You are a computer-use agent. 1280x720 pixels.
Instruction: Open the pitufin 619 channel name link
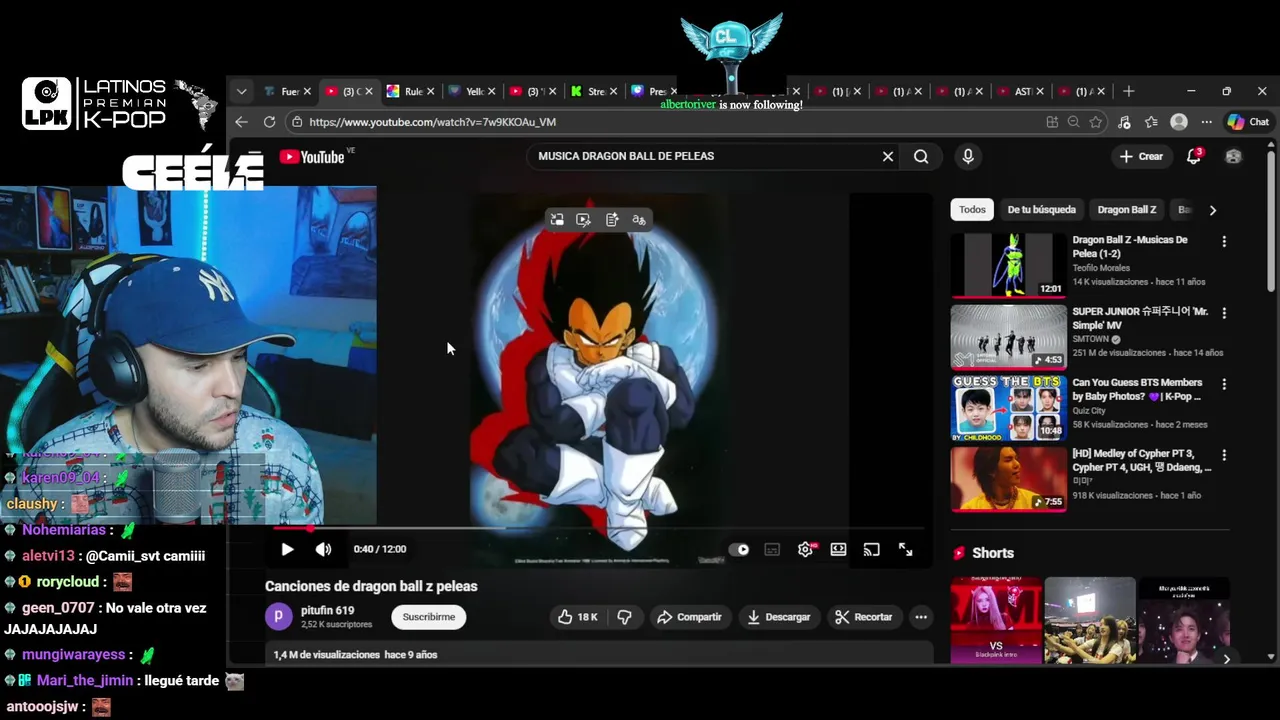pyautogui.click(x=328, y=610)
